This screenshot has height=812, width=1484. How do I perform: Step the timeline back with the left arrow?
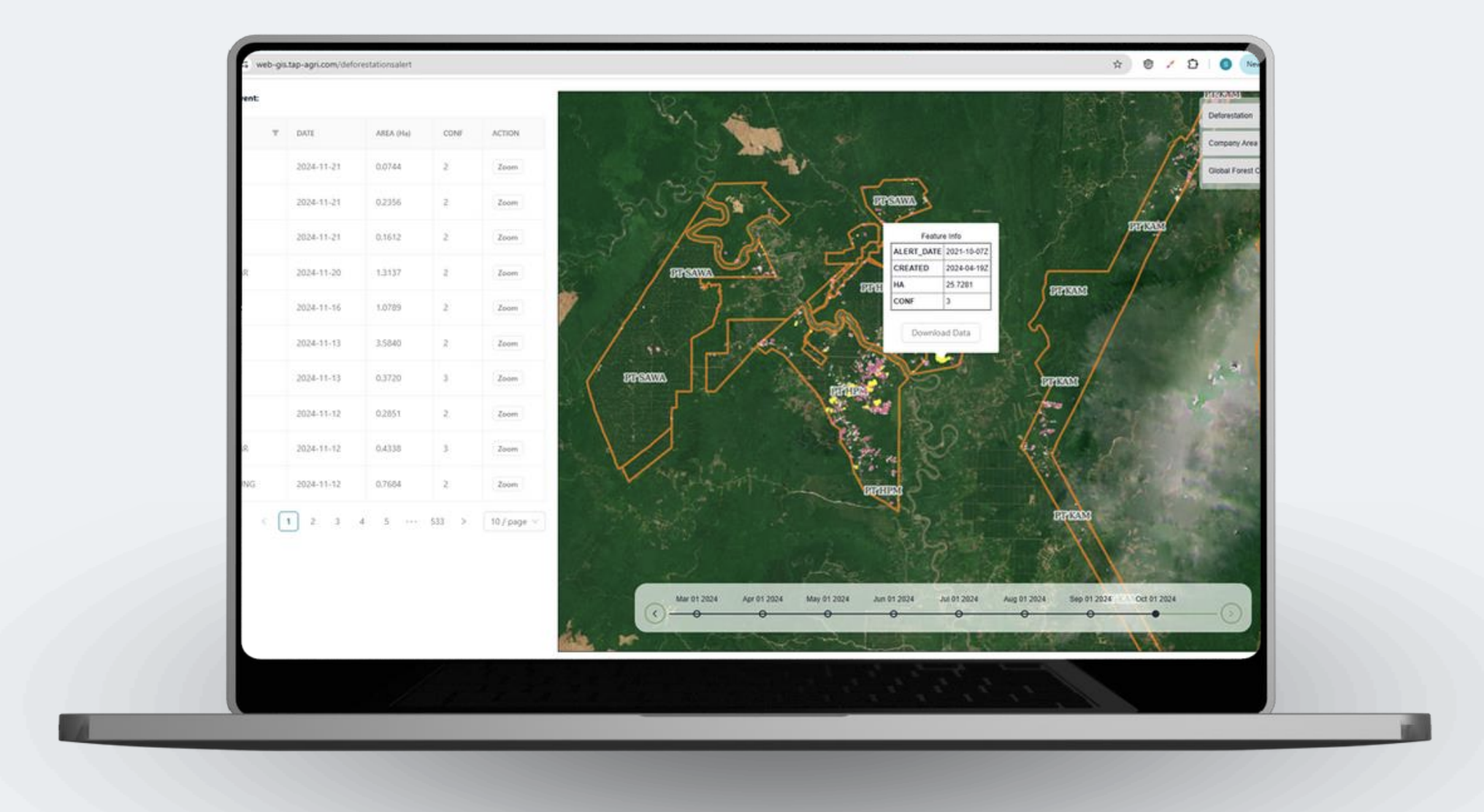(x=654, y=613)
